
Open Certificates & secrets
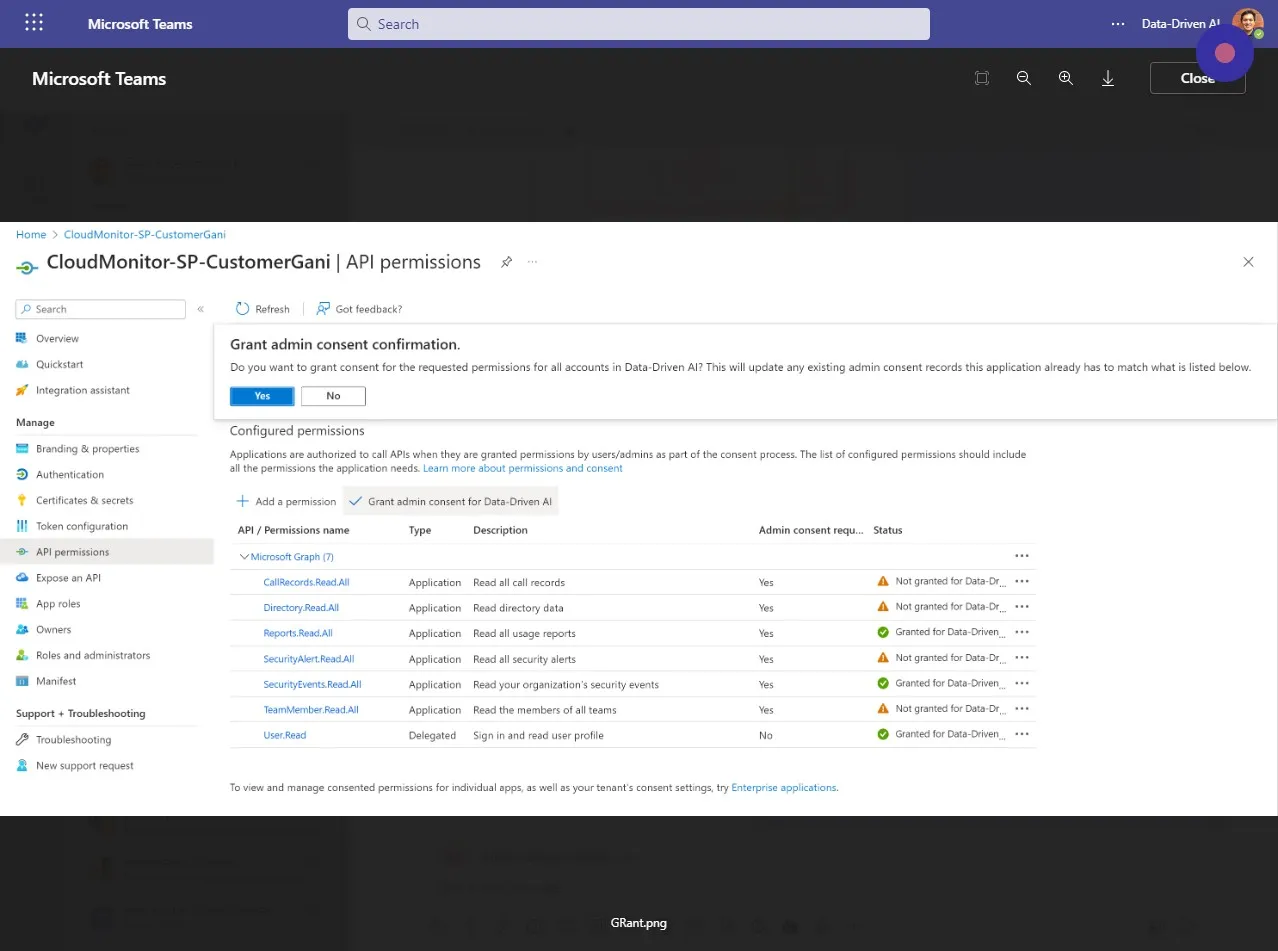click(84, 501)
